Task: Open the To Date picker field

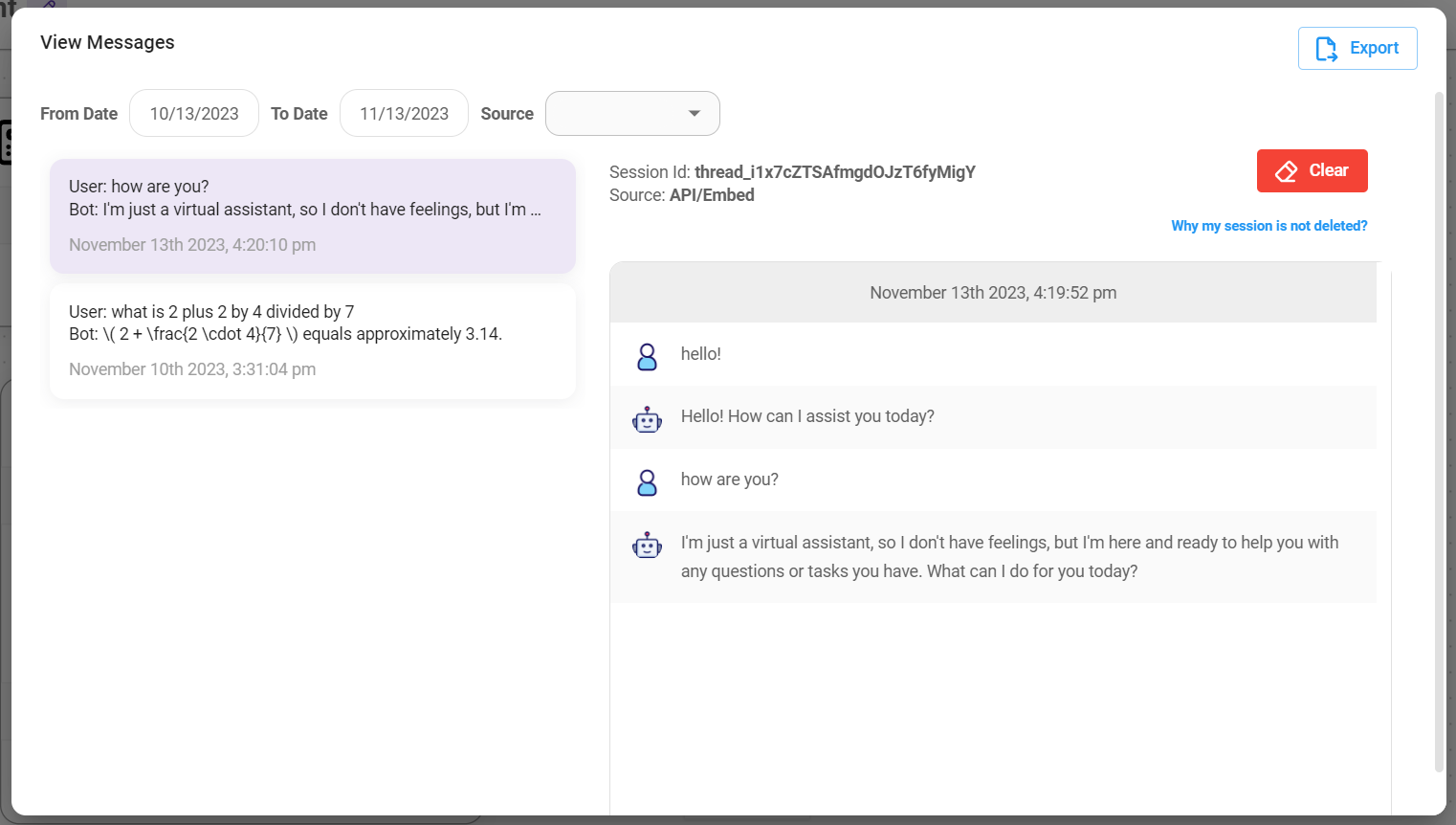Action: [x=404, y=114]
